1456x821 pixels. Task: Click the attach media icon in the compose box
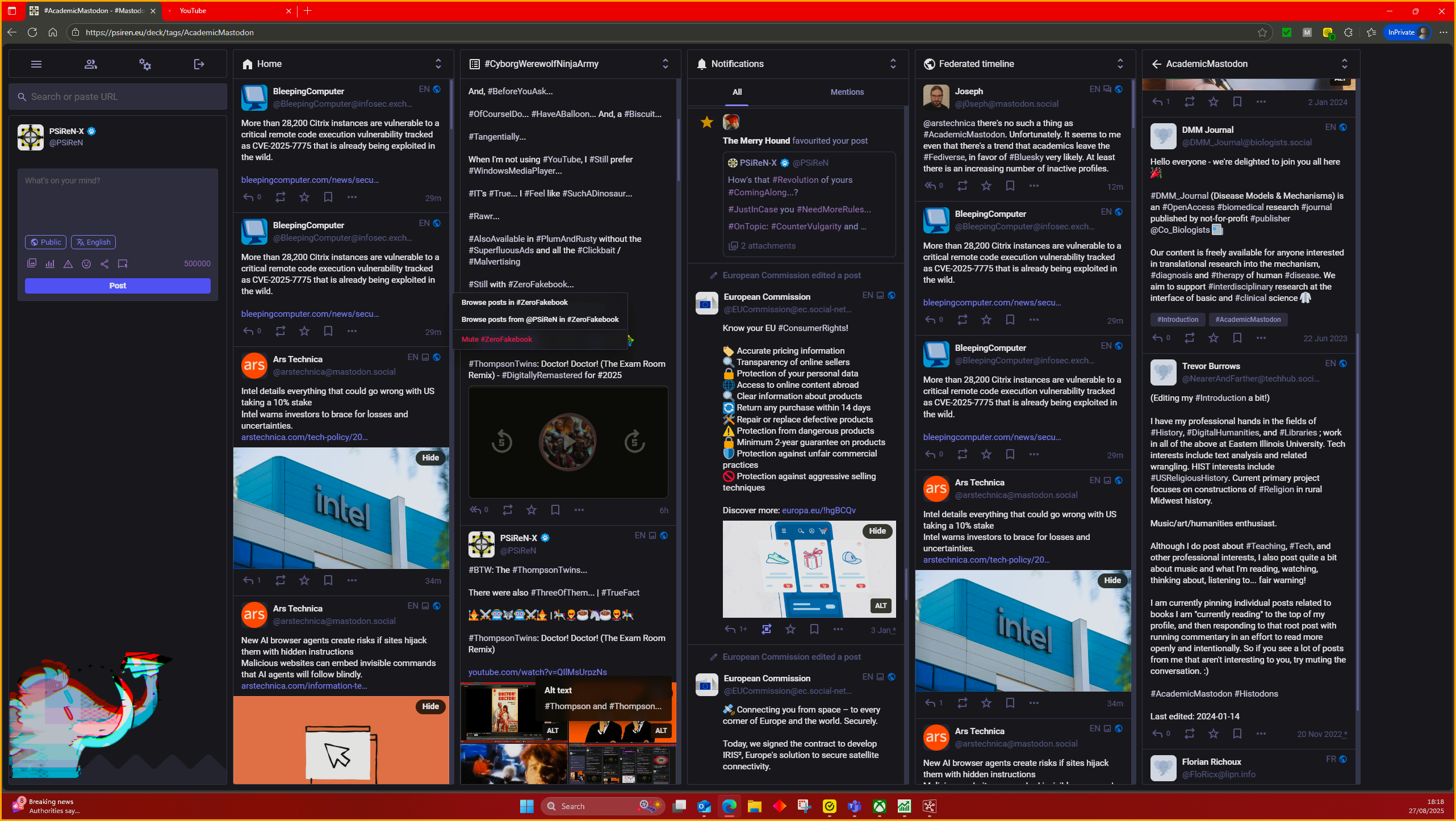(32, 263)
